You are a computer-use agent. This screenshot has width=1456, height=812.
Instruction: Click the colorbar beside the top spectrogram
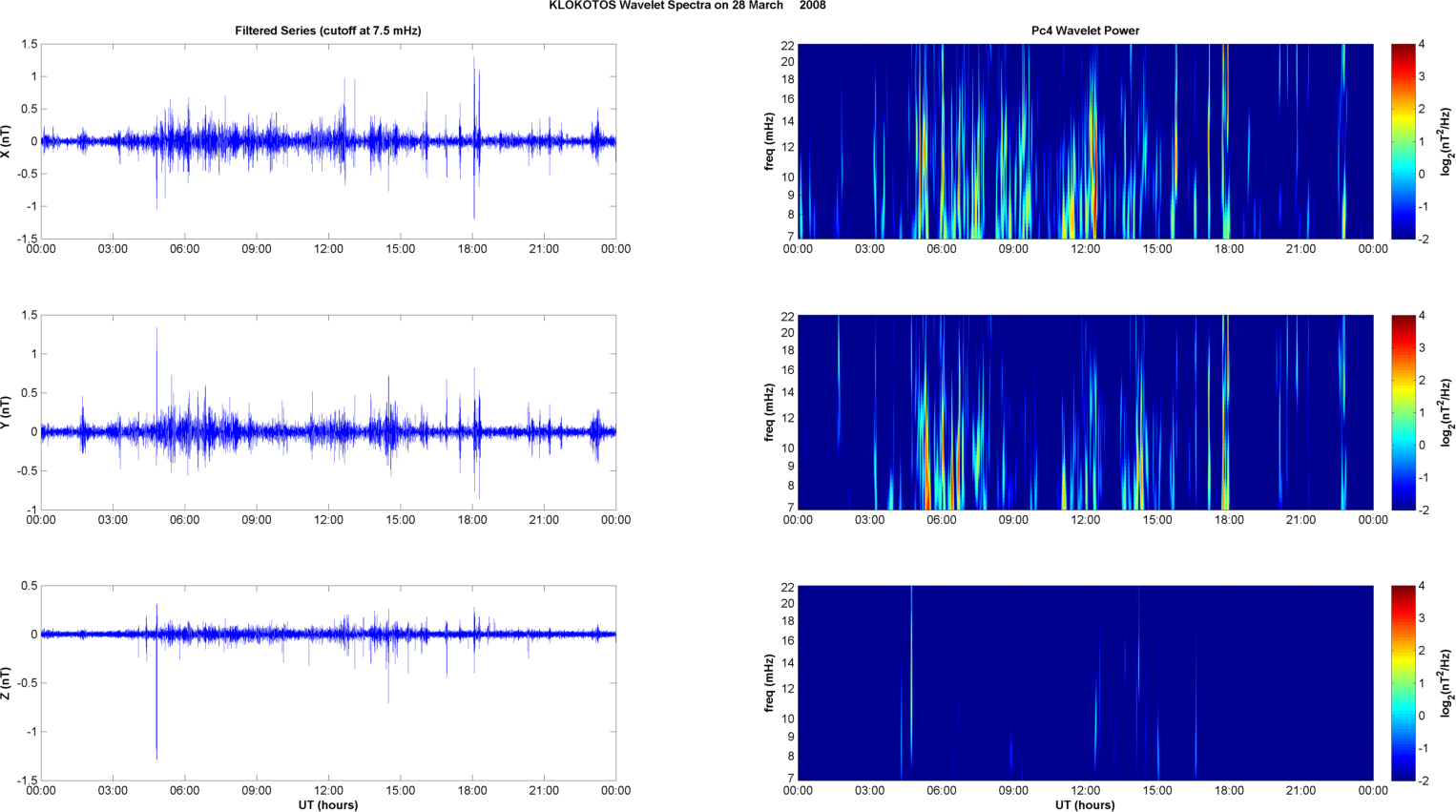[x=1403, y=141]
